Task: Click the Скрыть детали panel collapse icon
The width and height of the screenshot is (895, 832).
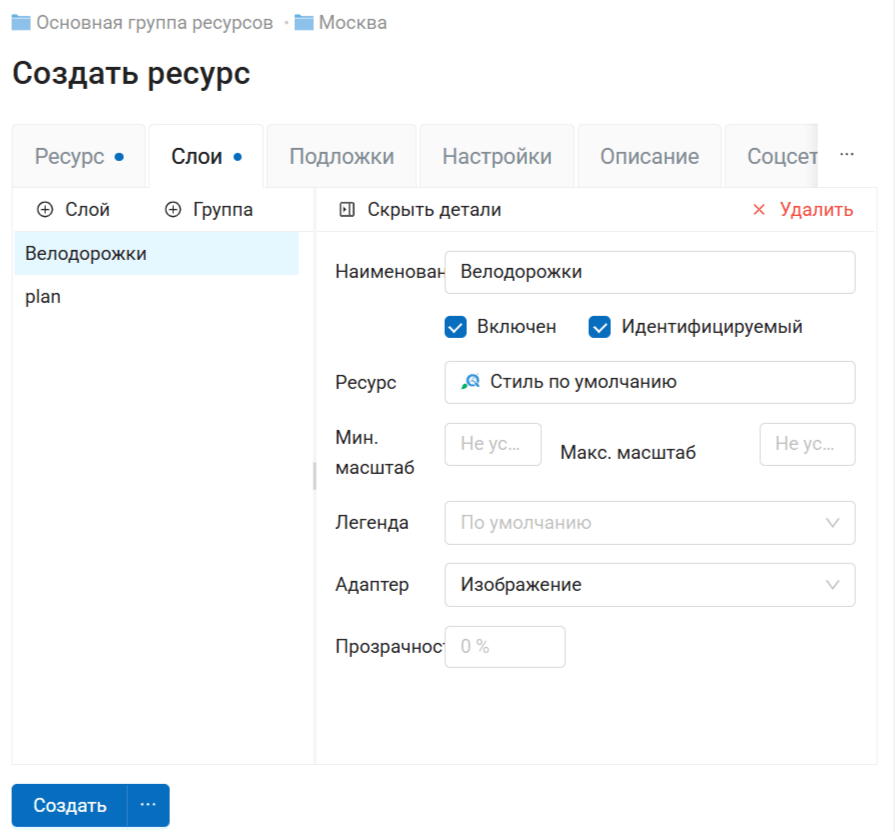Action: [347, 210]
